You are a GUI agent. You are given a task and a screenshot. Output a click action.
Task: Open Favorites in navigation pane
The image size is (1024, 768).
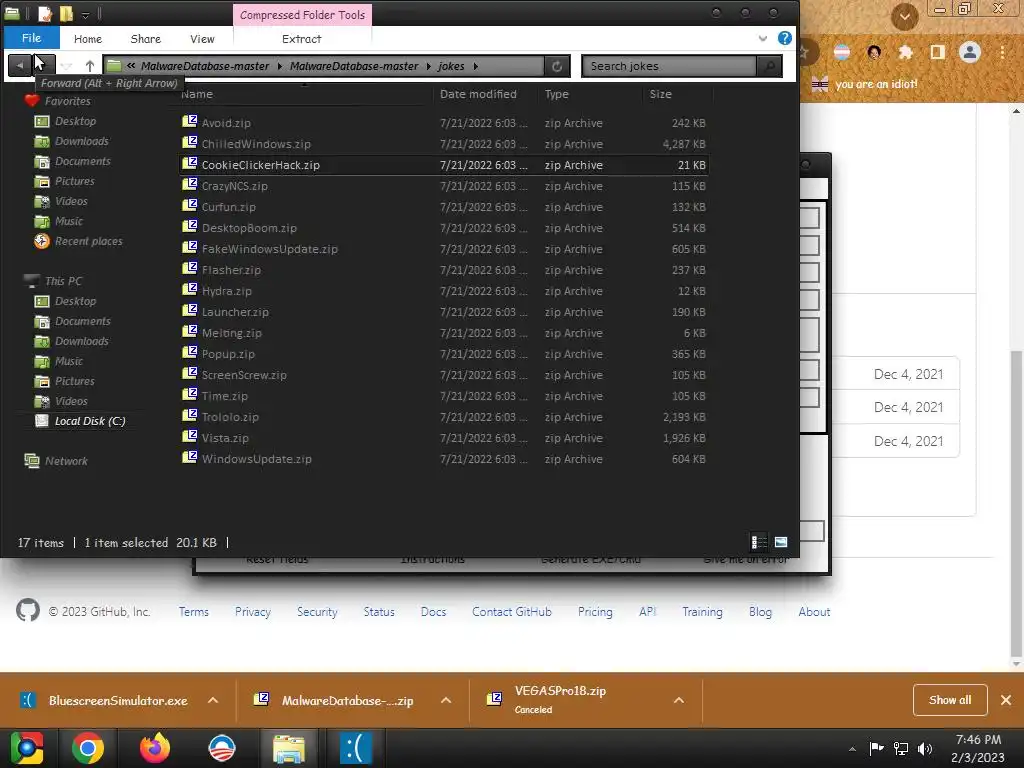(x=67, y=101)
